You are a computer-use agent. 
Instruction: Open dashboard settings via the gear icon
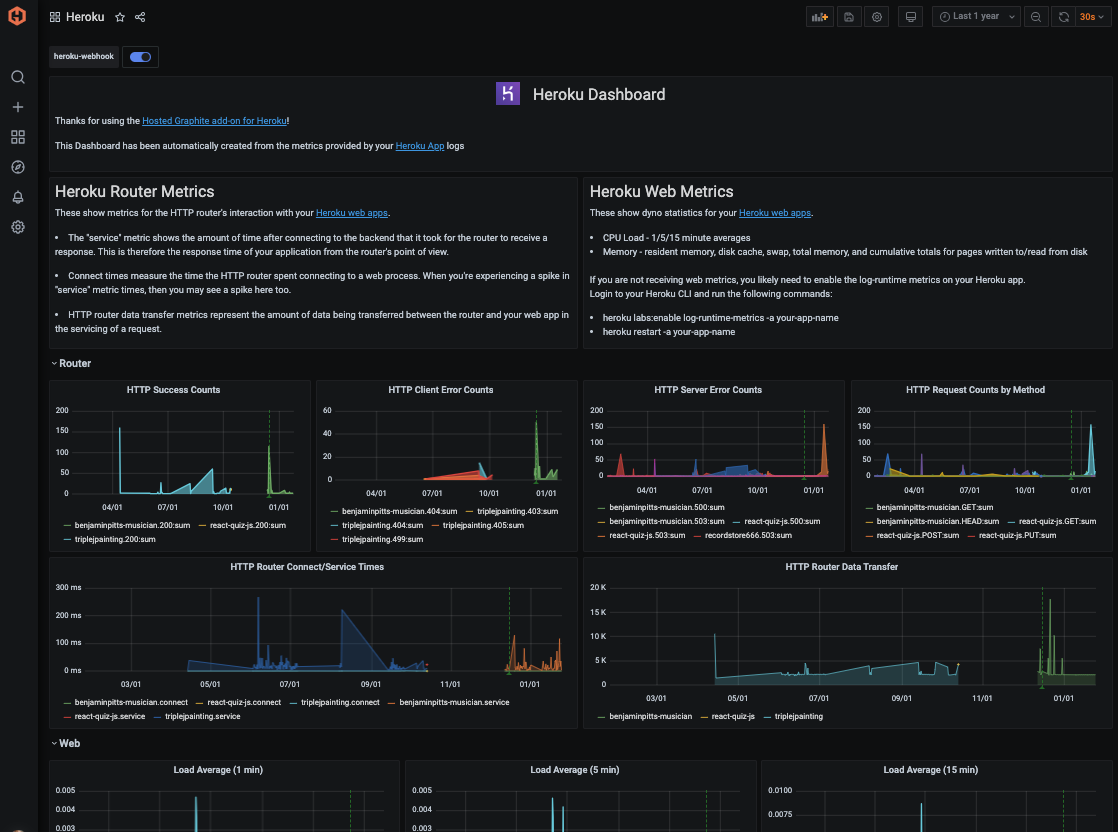pyautogui.click(x=877, y=17)
